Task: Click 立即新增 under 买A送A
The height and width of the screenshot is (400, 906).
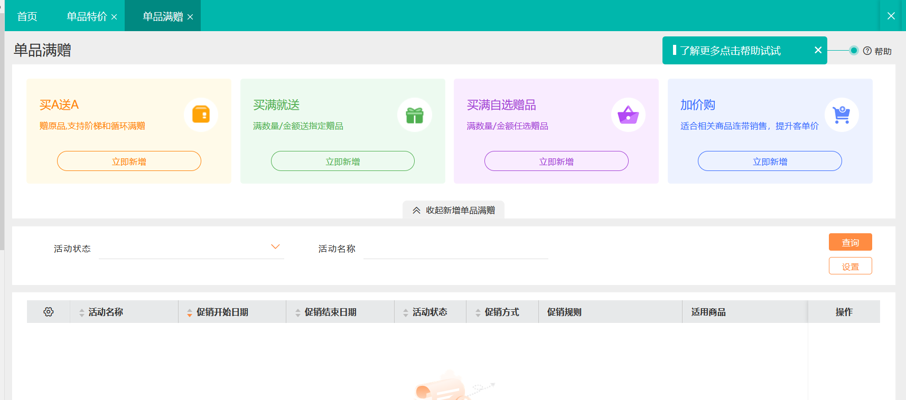Action: pos(129,161)
